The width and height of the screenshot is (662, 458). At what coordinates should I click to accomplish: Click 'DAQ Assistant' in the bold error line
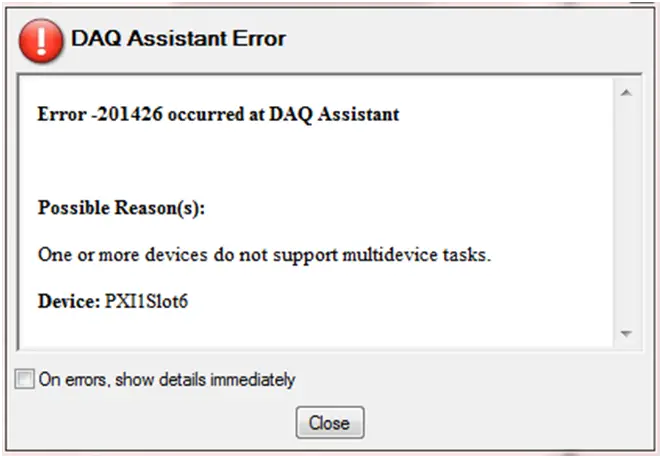tap(334, 114)
